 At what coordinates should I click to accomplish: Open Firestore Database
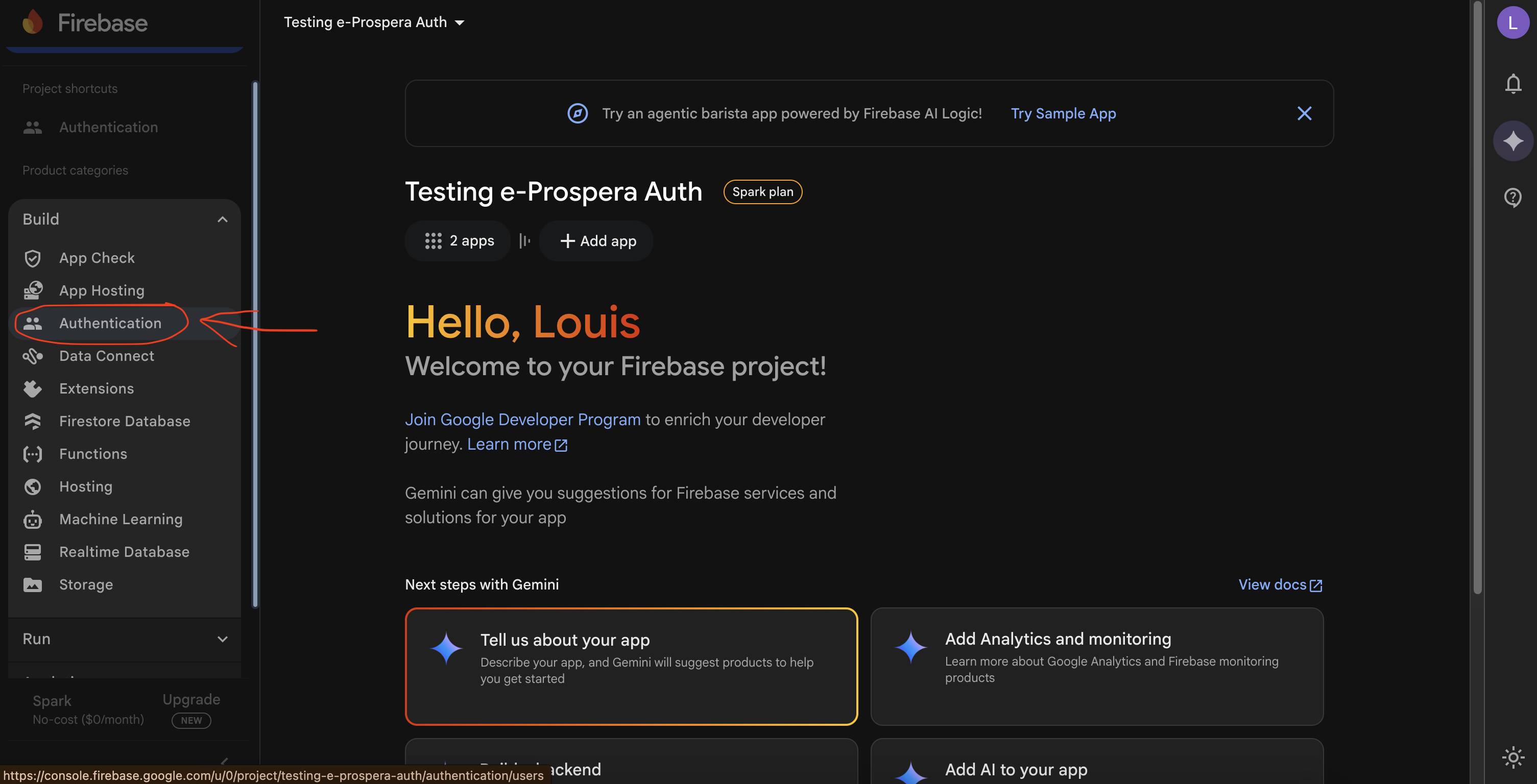pos(125,421)
